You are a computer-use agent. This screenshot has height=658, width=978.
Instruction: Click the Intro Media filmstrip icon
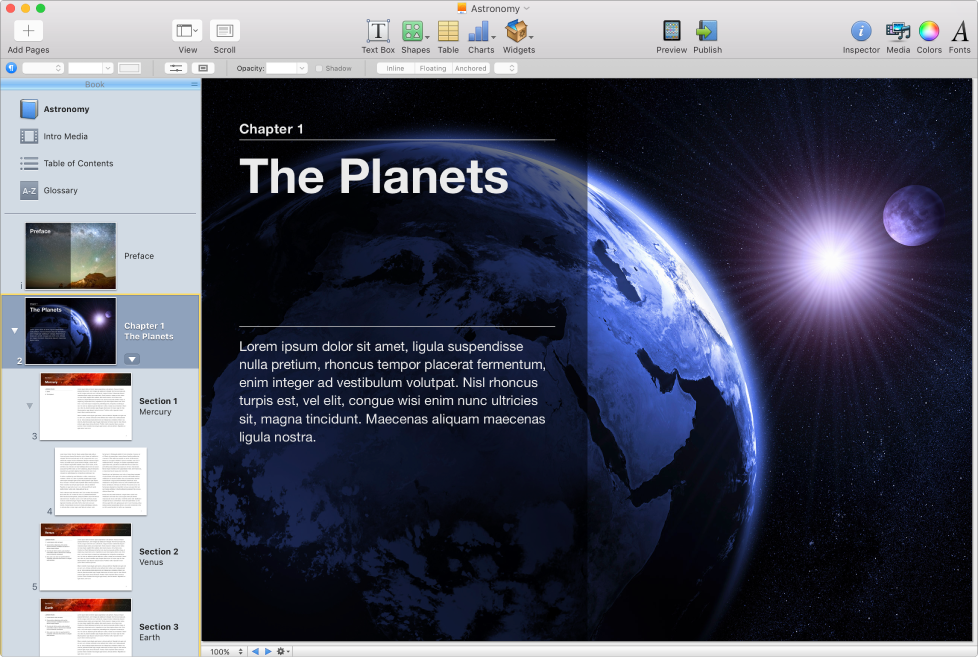click(x=29, y=136)
